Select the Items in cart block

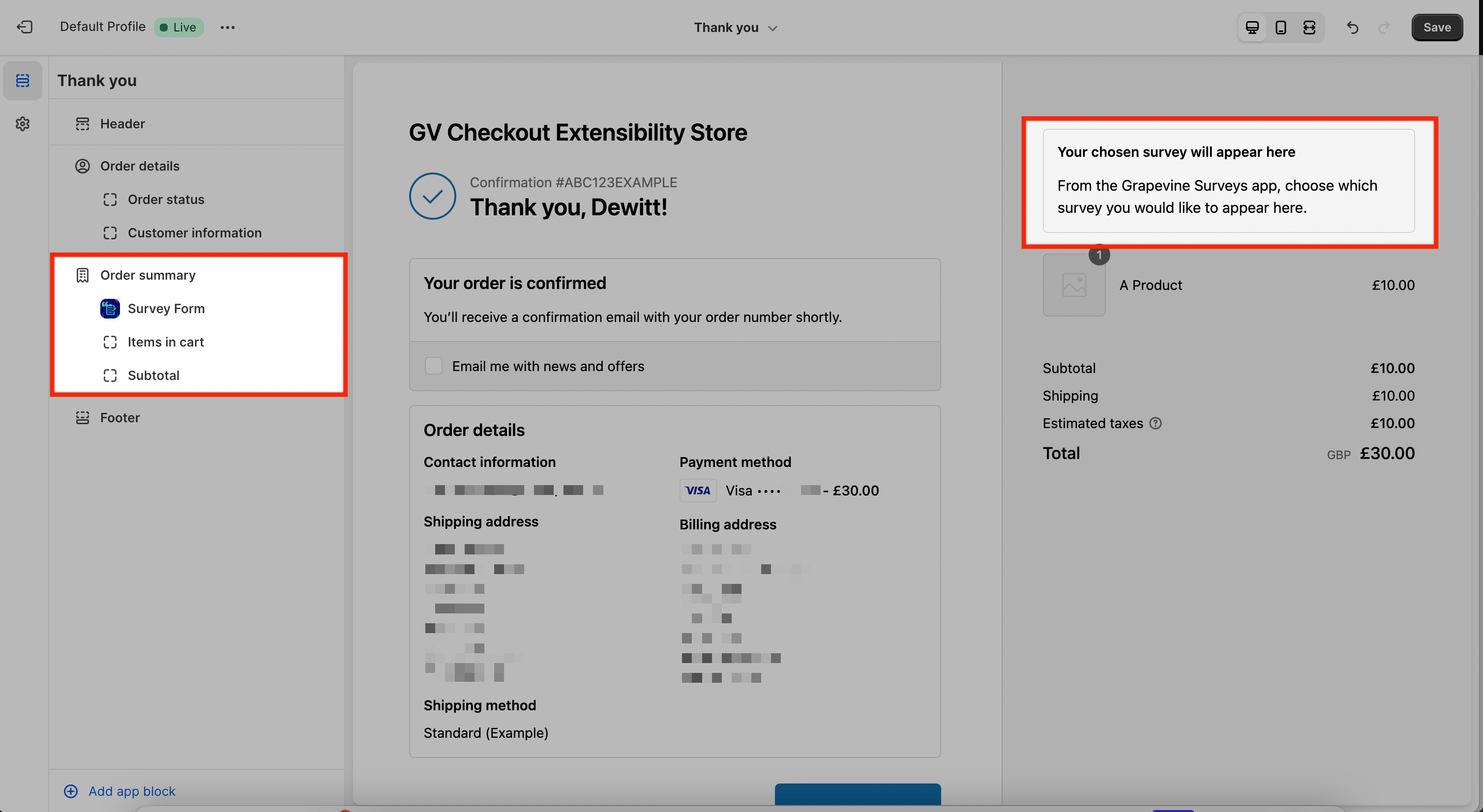pyautogui.click(x=165, y=342)
